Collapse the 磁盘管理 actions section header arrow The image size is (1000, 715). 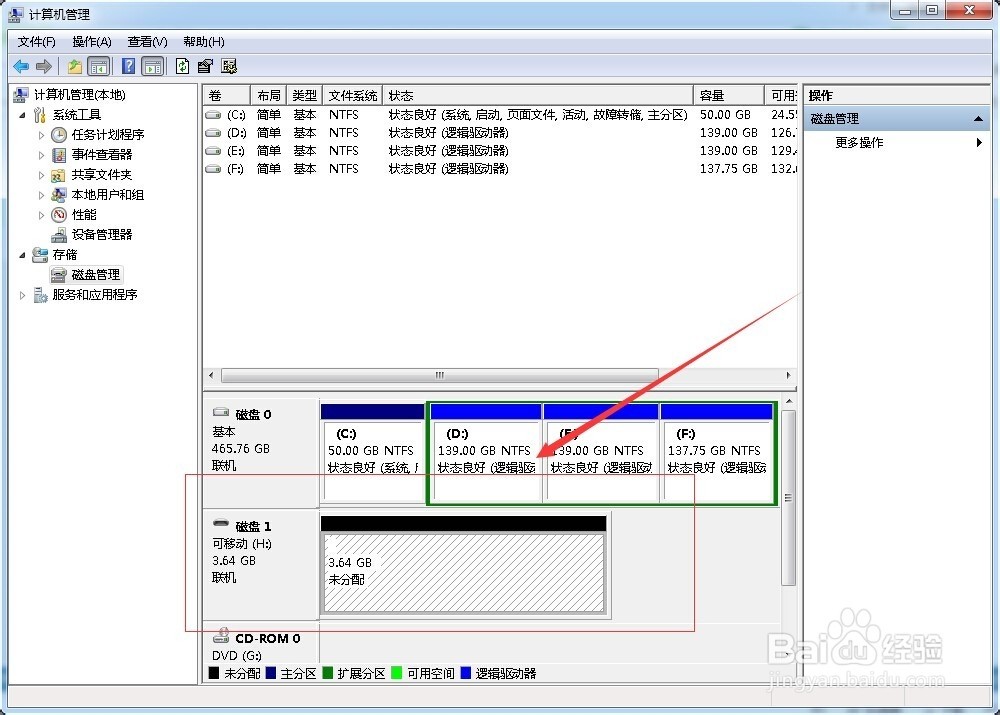978,119
